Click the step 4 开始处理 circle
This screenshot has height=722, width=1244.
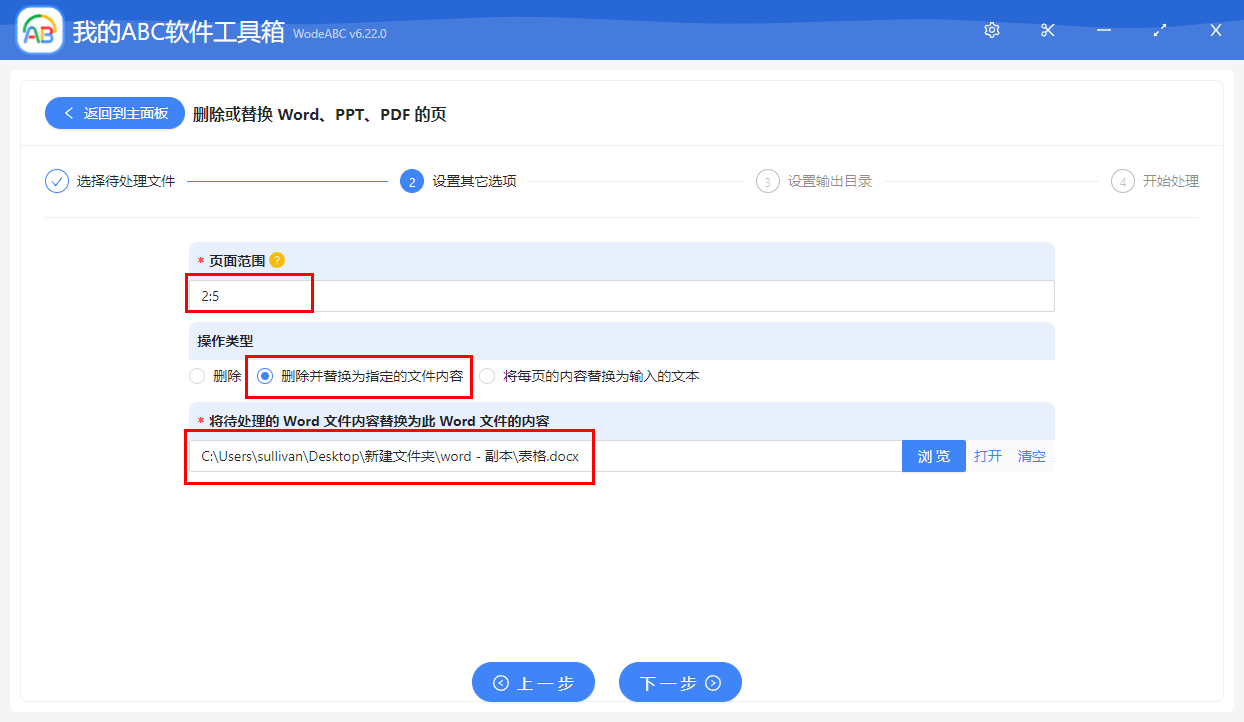click(x=1122, y=181)
